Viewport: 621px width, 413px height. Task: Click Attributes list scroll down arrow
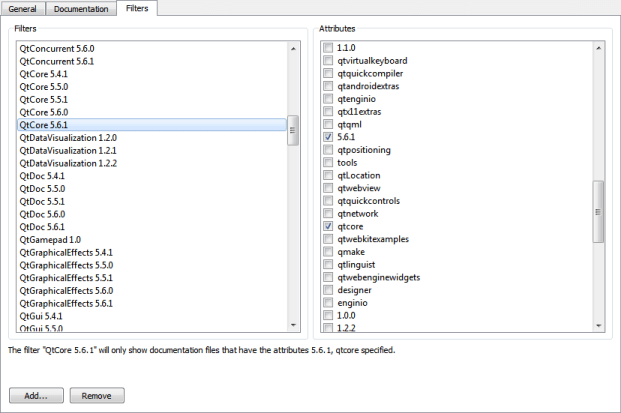pyautogui.click(x=598, y=325)
